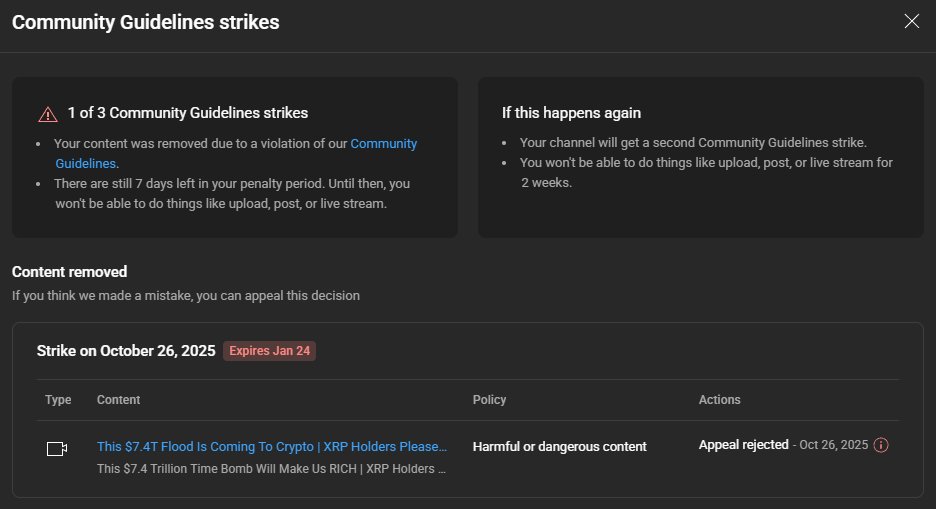Close the Community Guidelines strikes dialog
Image resolution: width=936 pixels, height=509 pixels.
(x=912, y=21)
